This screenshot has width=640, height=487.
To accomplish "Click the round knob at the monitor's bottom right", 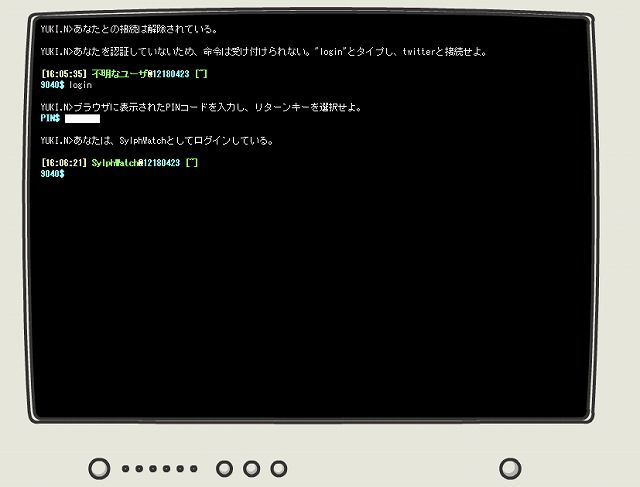I will (x=510, y=468).
